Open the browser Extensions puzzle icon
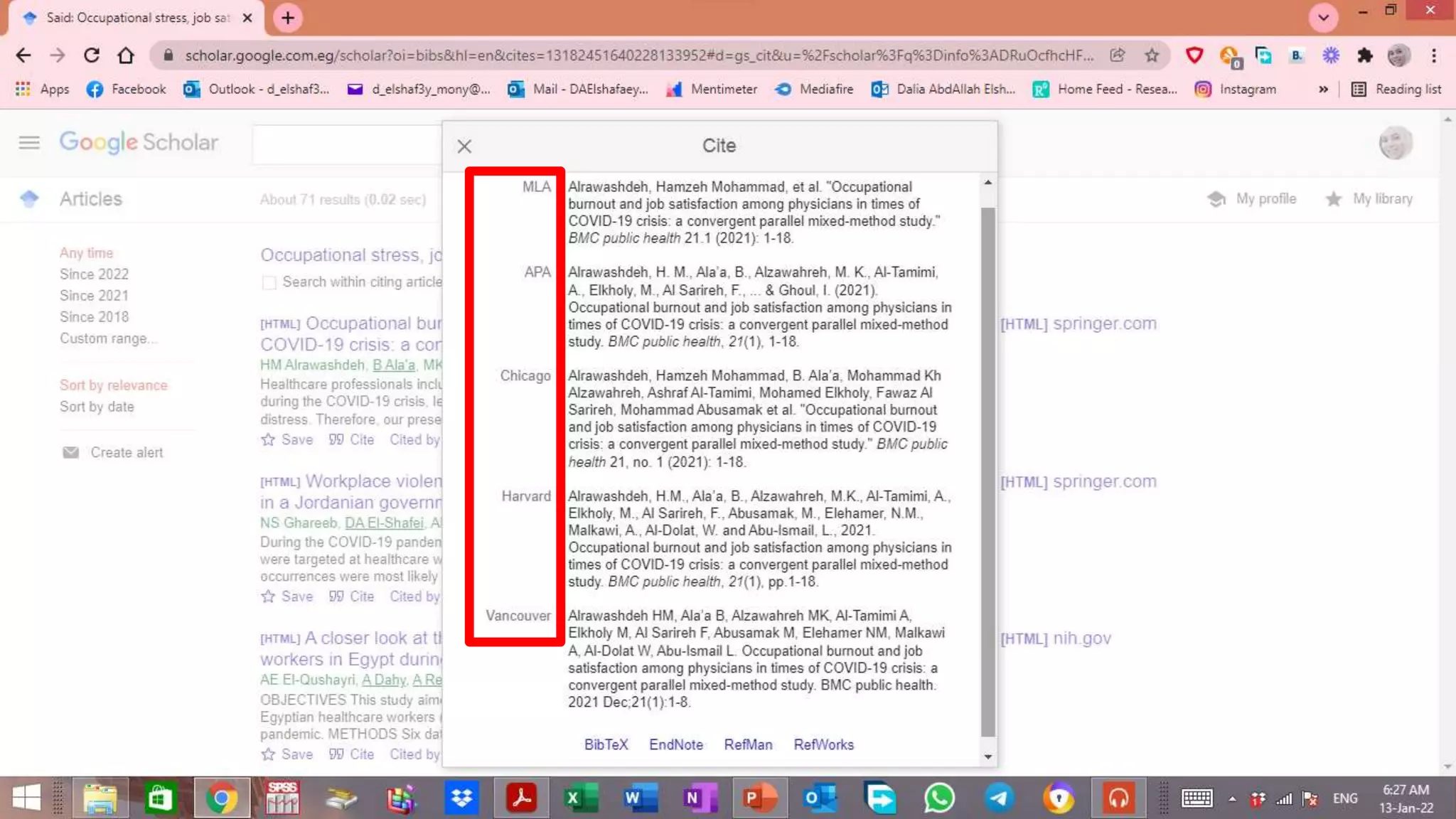This screenshot has width=1456, height=819. click(x=1364, y=55)
